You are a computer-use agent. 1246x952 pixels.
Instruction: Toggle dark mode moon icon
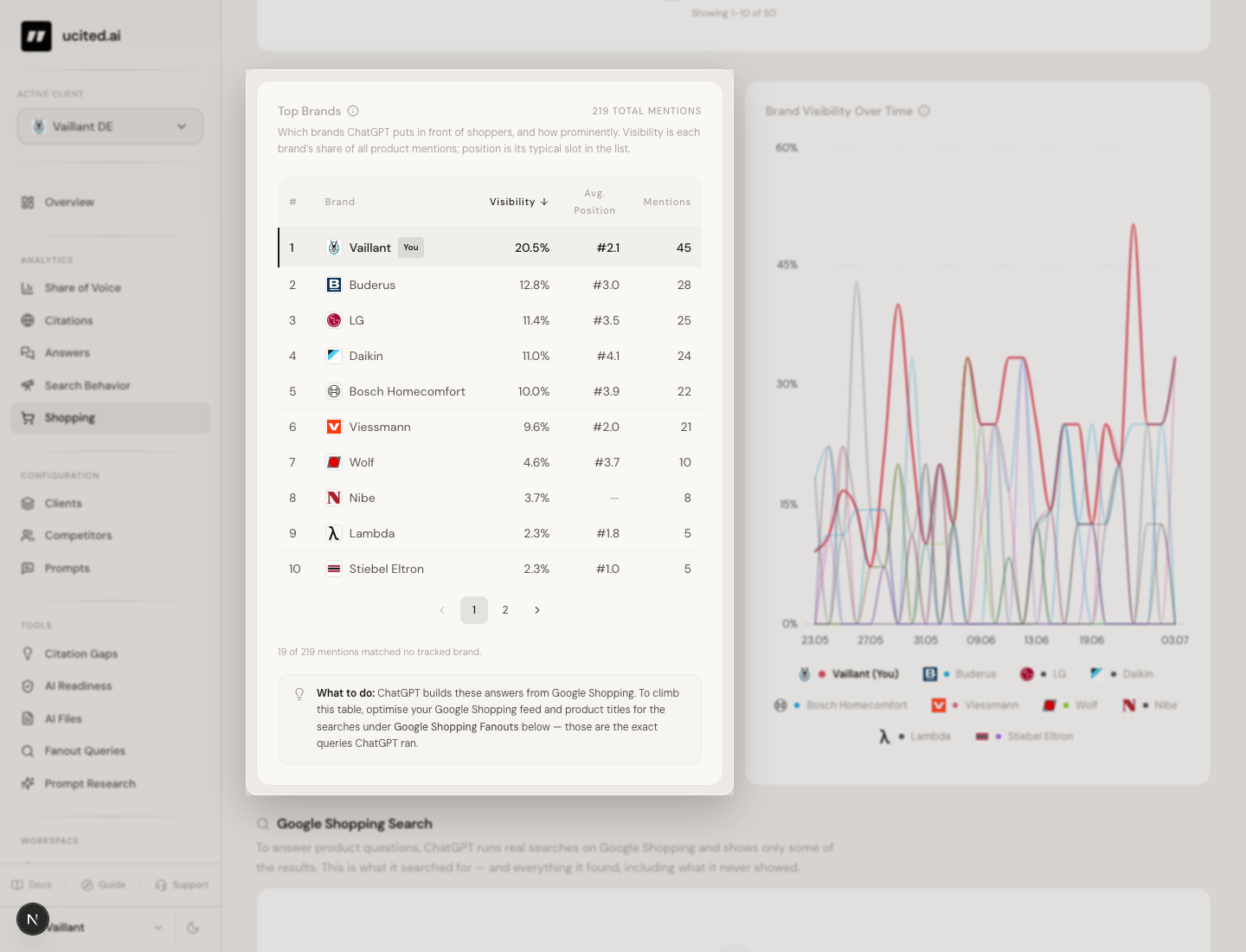click(x=193, y=928)
